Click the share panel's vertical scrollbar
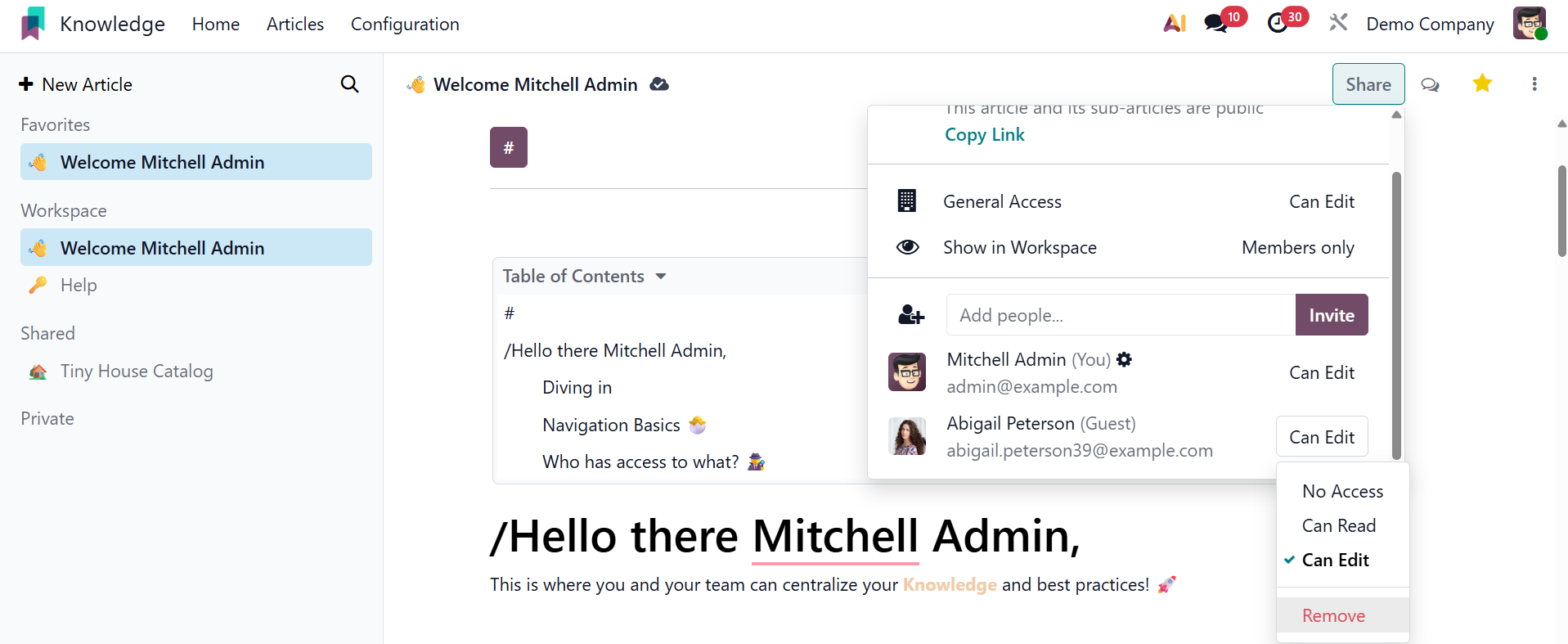Viewport: 1568px width, 644px height. point(1396,311)
